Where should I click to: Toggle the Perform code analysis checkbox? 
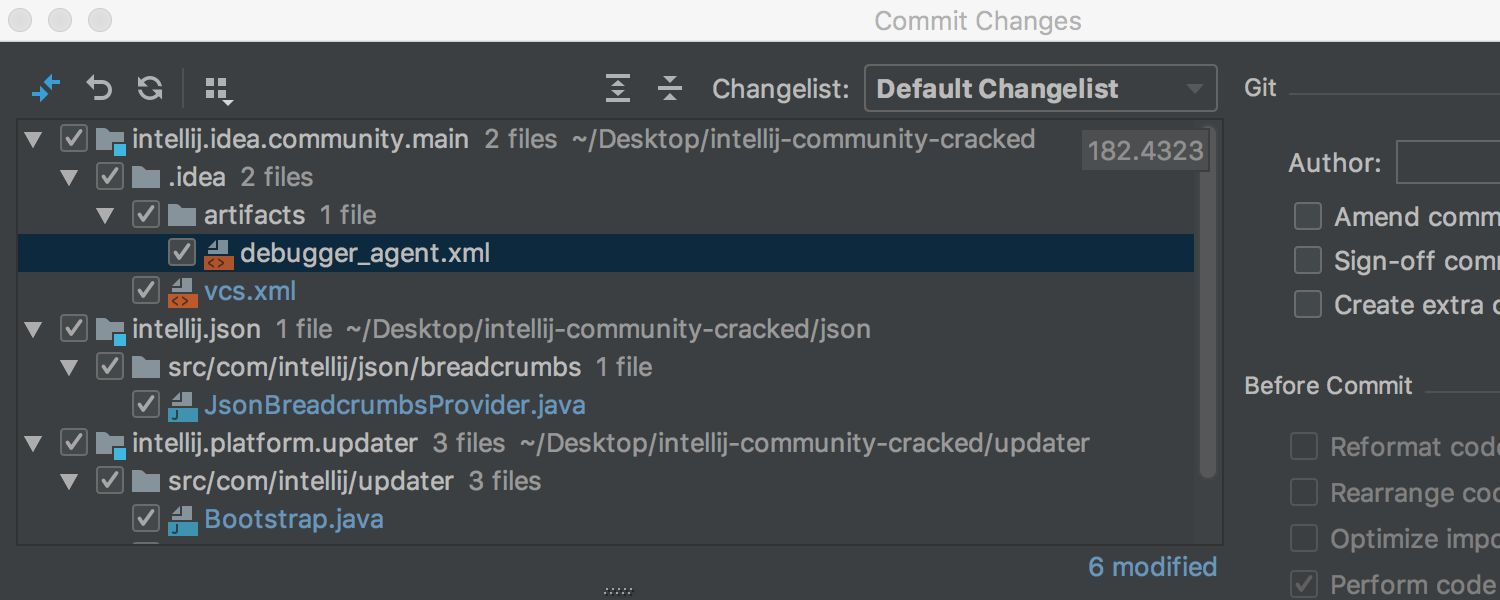tap(1304, 583)
